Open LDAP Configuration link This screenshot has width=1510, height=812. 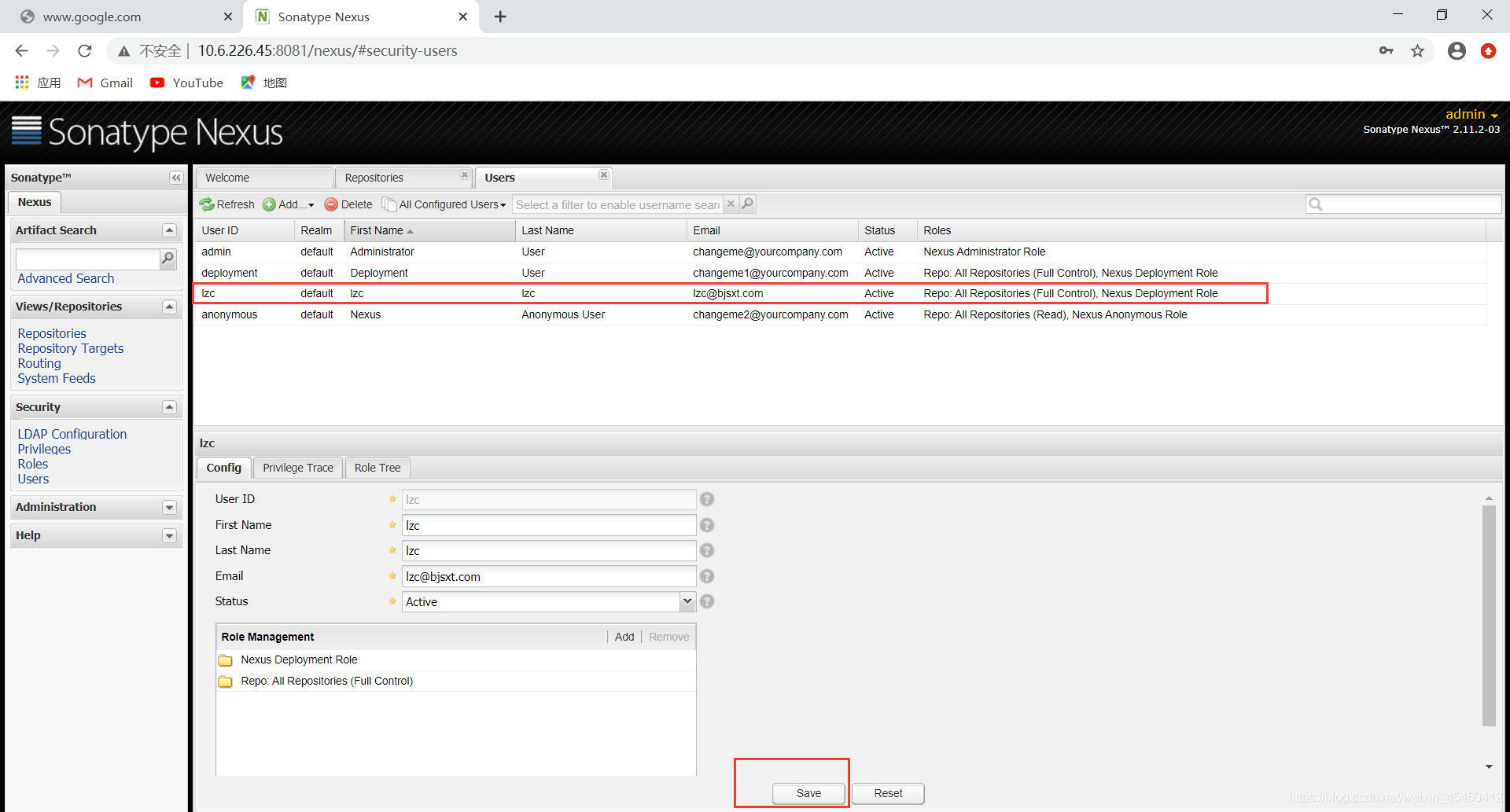pos(72,434)
